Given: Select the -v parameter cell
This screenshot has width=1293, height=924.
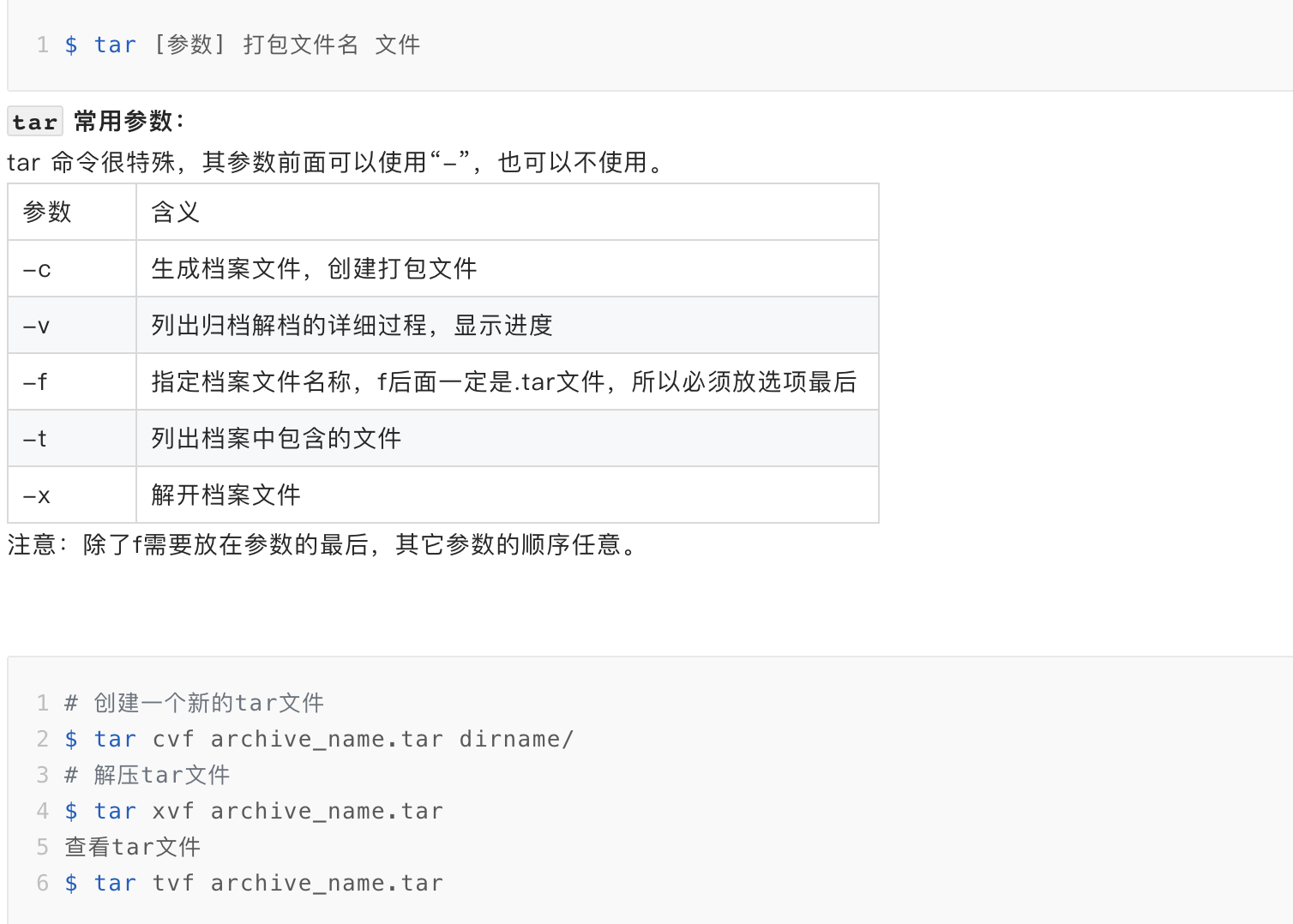Looking at the screenshot, I should coord(72,325).
